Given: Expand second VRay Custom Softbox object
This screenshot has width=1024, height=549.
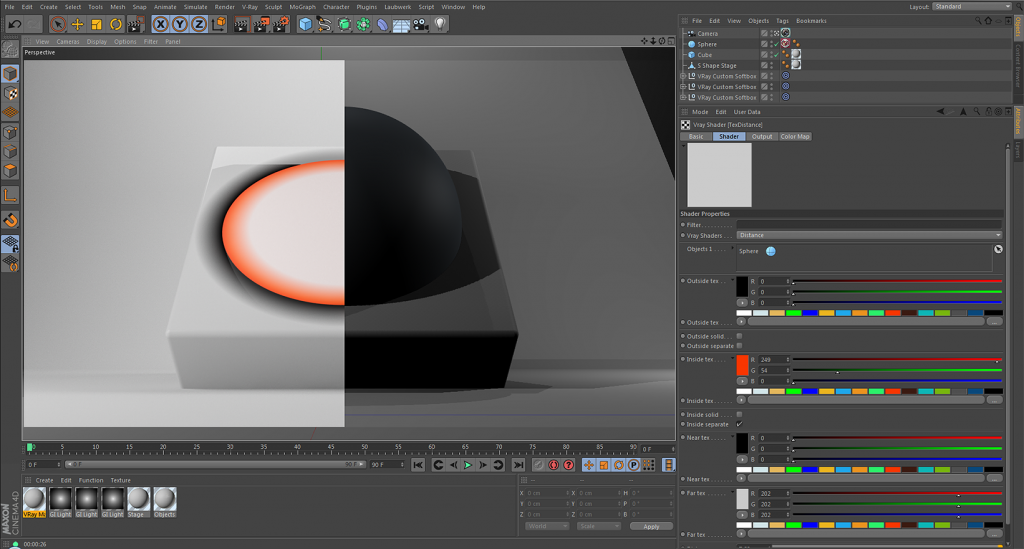Looking at the screenshot, I should coord(683,87).
